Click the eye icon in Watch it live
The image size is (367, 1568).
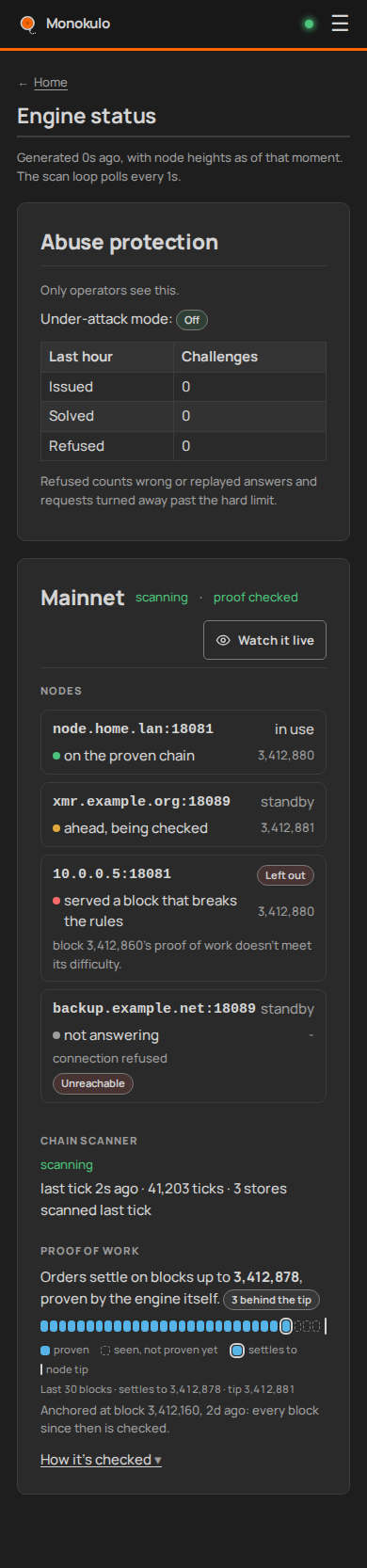tap(223, 640)
